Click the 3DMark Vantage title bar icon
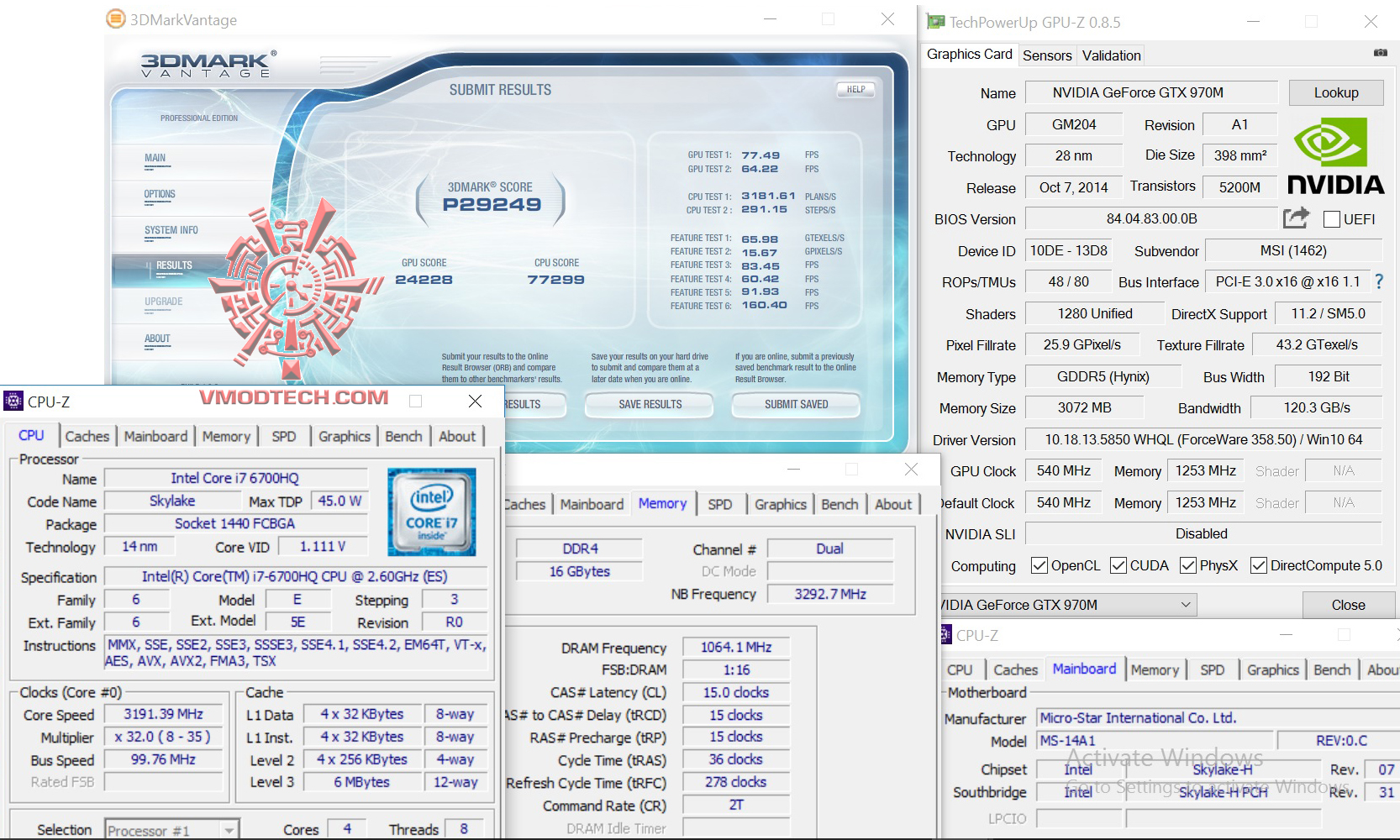Screen dimensions: 1400x840 coord(115,18)
